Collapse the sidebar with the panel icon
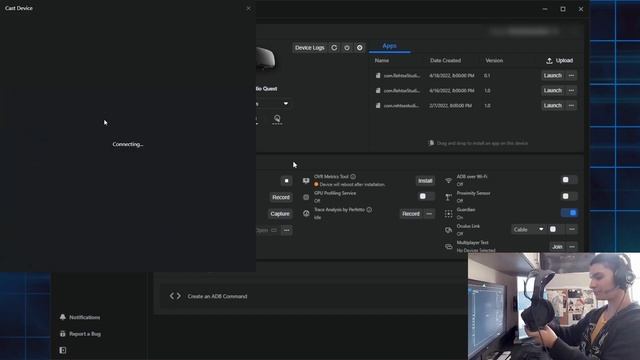This screenshot has height=360, width=640. click(62, 350)
